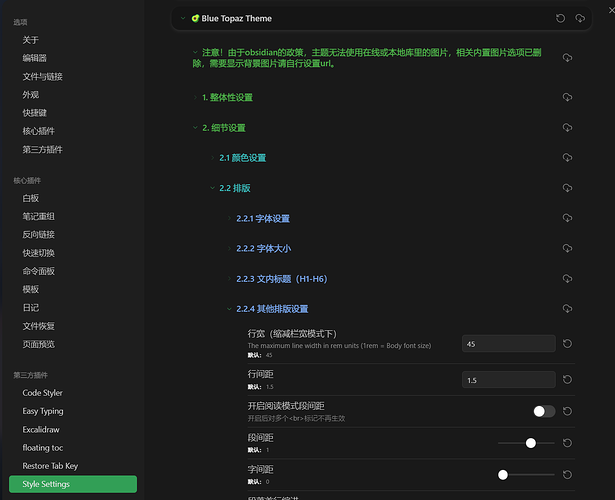Click the 段间距 slider handle
The image size is (615, 500).
pos(531,443)
